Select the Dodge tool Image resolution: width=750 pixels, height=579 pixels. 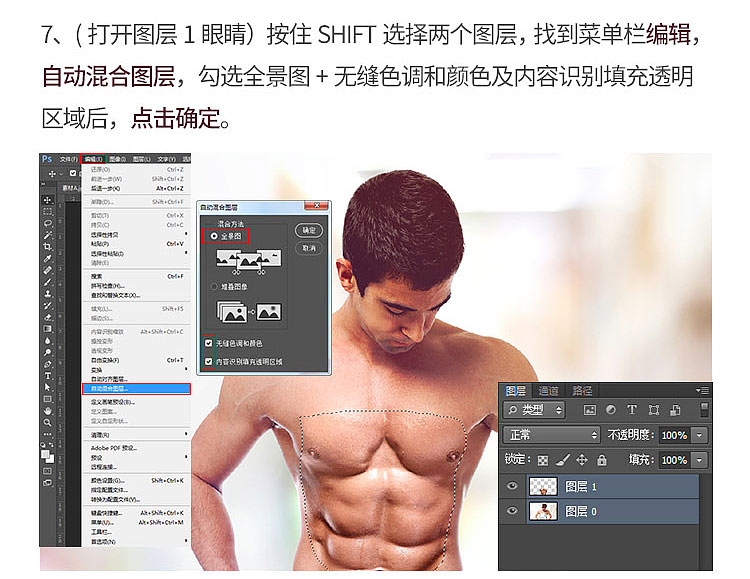pos(47,352)
